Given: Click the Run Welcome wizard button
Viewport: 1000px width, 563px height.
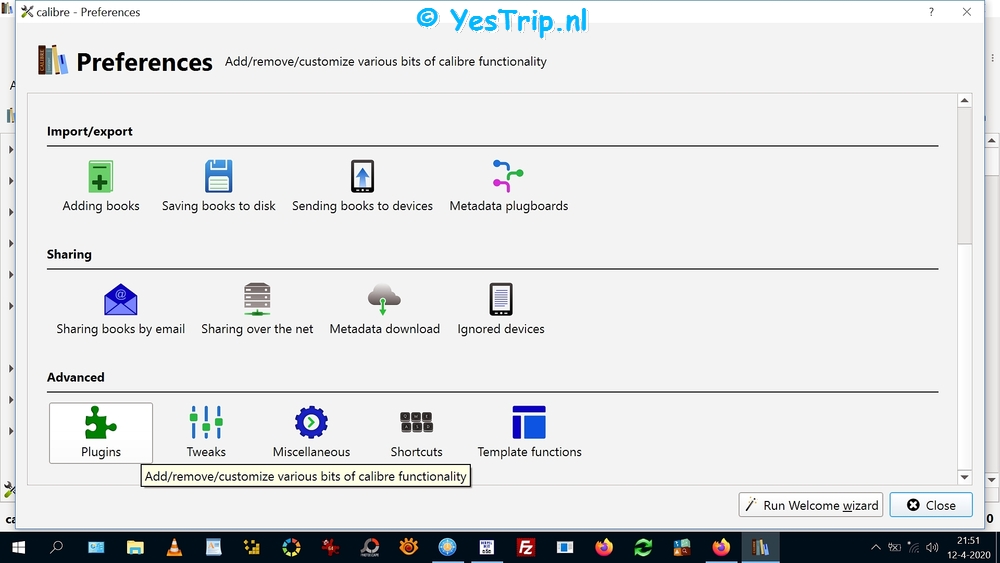Looking at the screenshot, I should pos(811,505).
